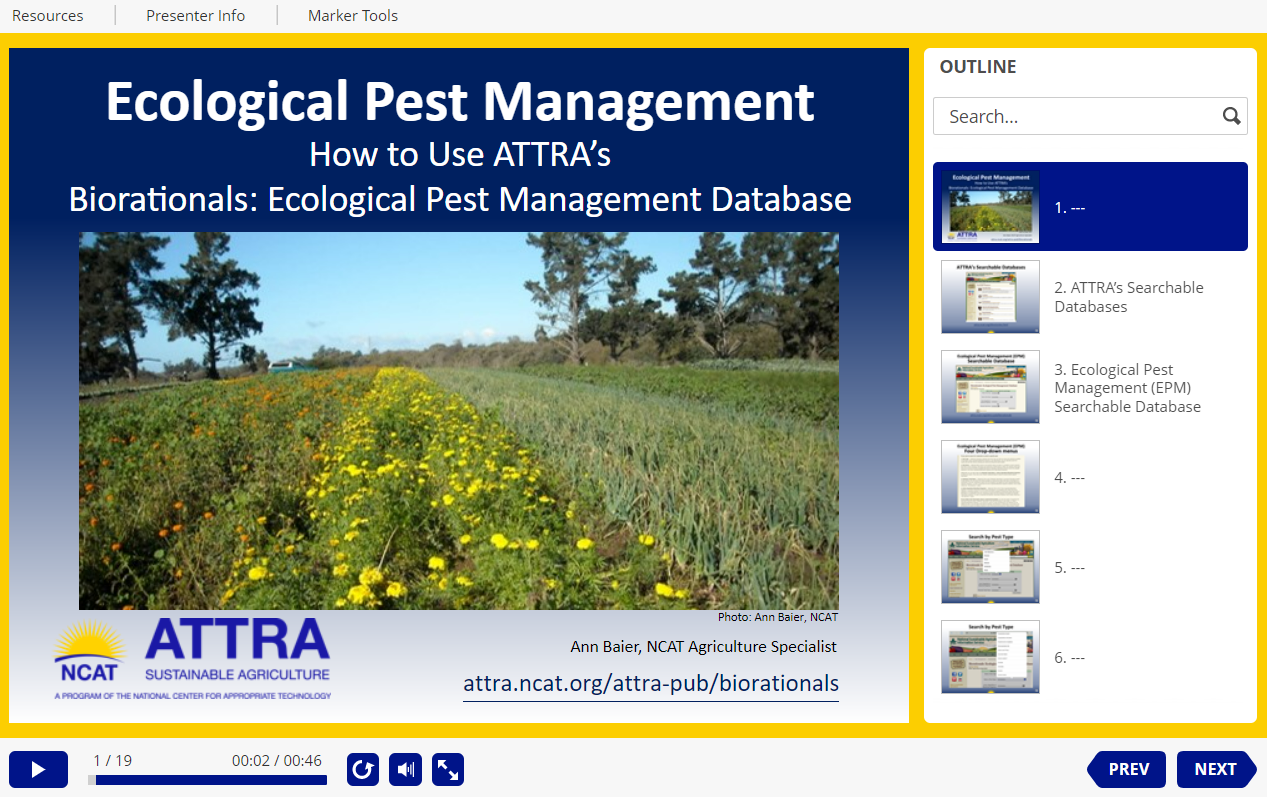Open Marker Tools menu

pos(353,15)
